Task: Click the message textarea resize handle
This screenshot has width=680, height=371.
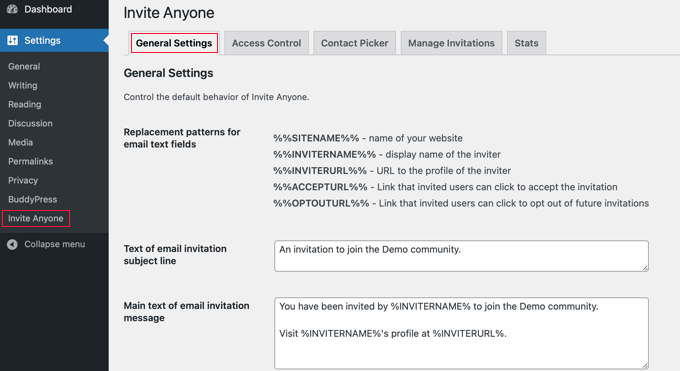Action: [x=645, y=365]
